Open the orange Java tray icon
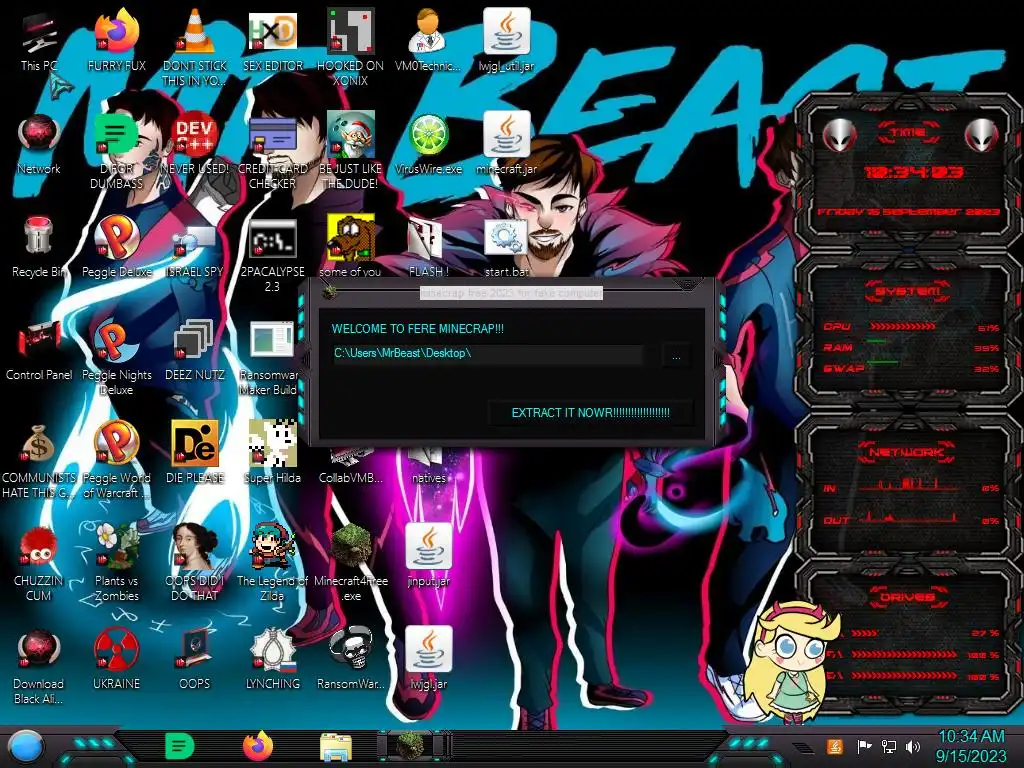Screen dimensions: 1024x768 click(835, 746)
